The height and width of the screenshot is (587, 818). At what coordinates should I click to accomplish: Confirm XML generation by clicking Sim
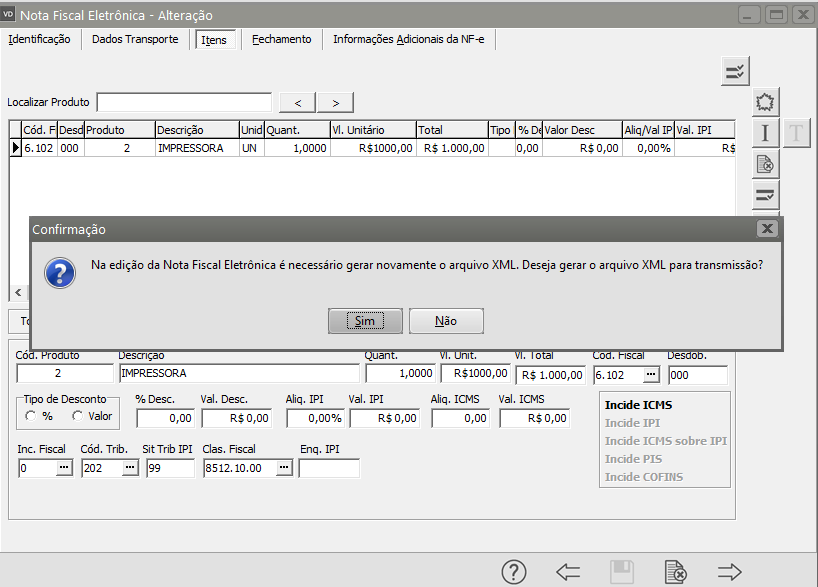[x=365, y=321]
